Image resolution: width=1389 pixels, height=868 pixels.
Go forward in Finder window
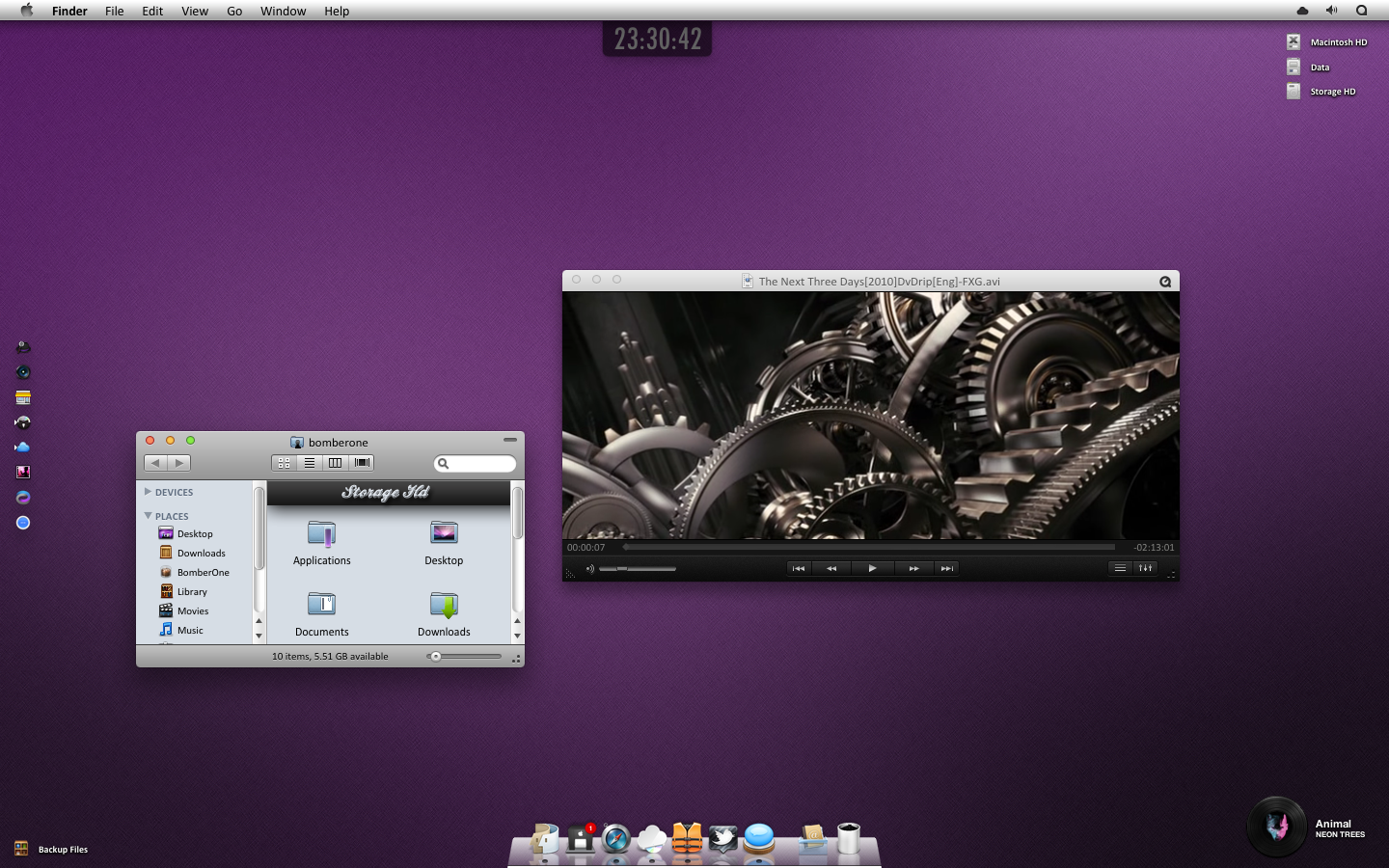(x=179, y=463)
